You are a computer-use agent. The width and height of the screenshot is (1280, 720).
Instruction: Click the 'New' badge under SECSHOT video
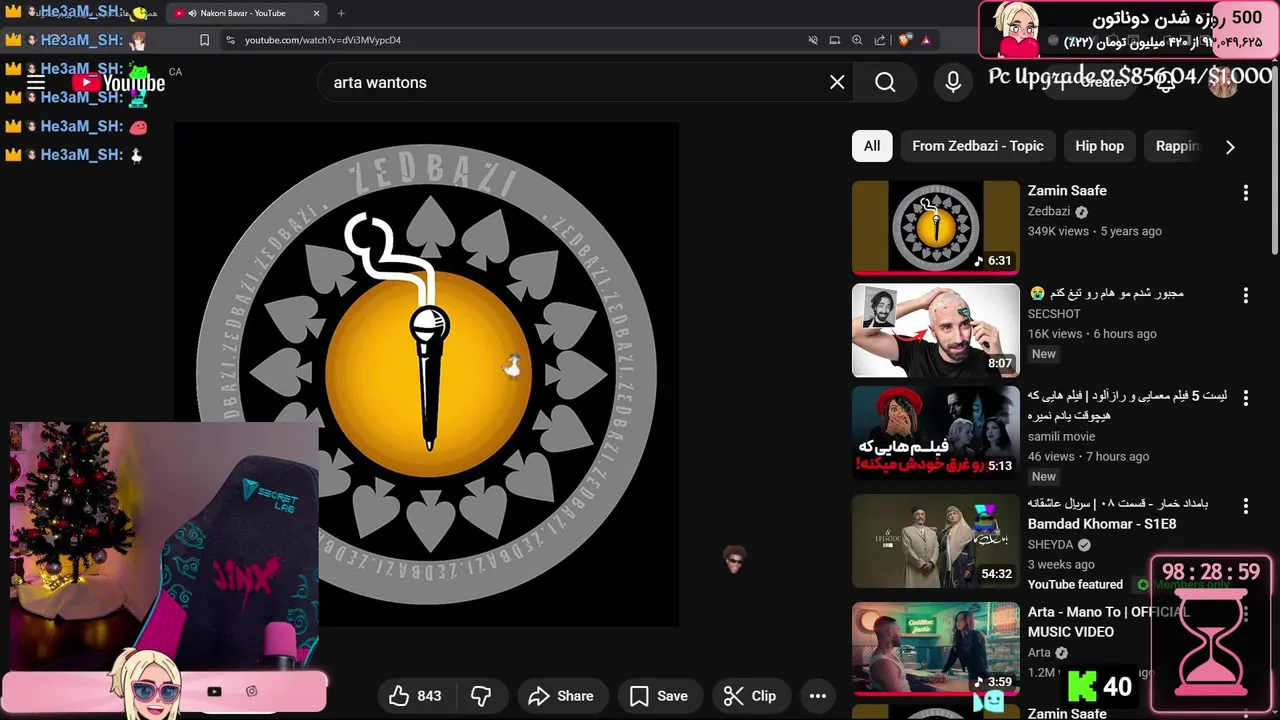click(1044, 354)
